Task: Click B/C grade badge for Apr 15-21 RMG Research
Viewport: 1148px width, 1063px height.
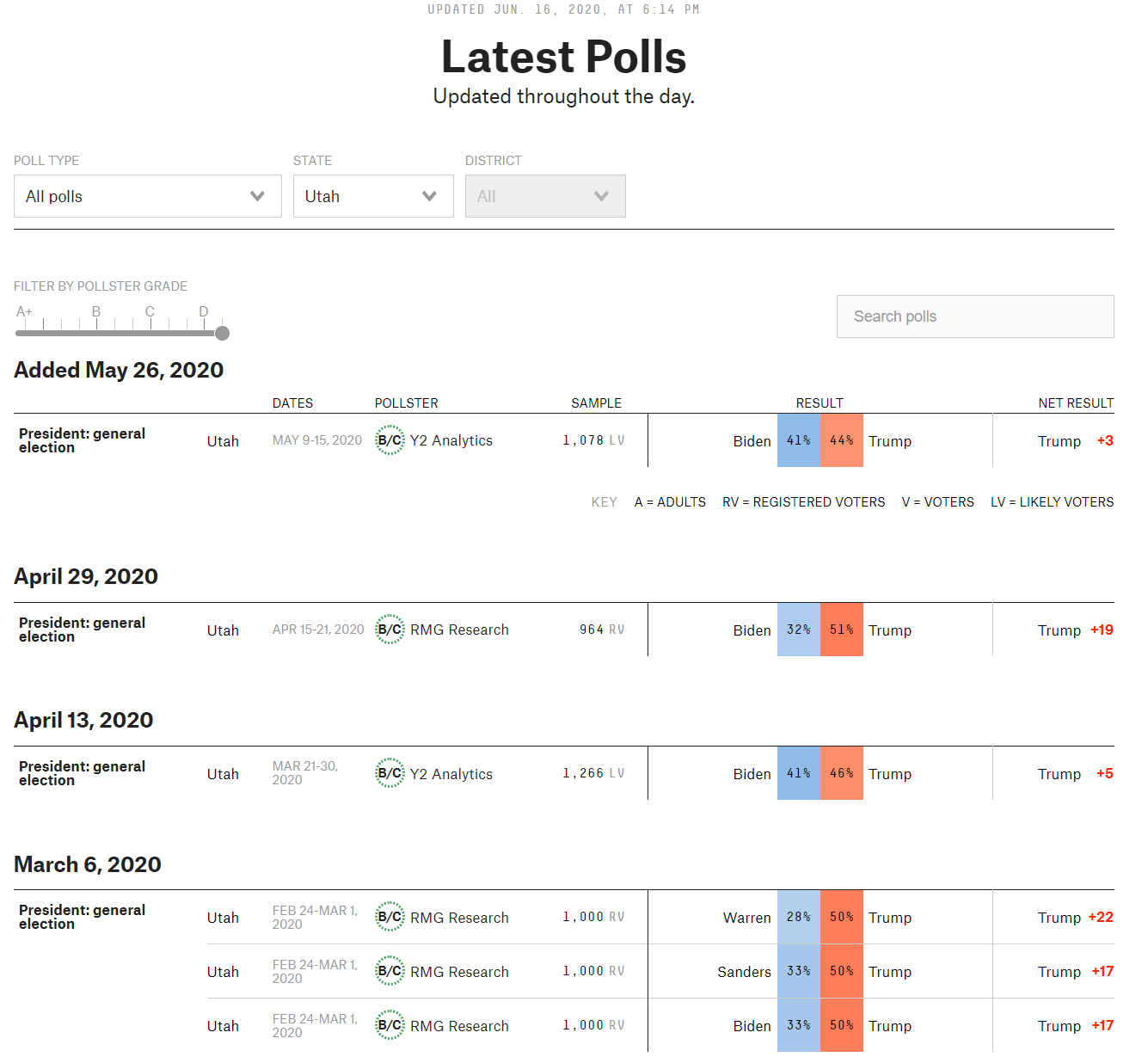Action: pos(390,630)
